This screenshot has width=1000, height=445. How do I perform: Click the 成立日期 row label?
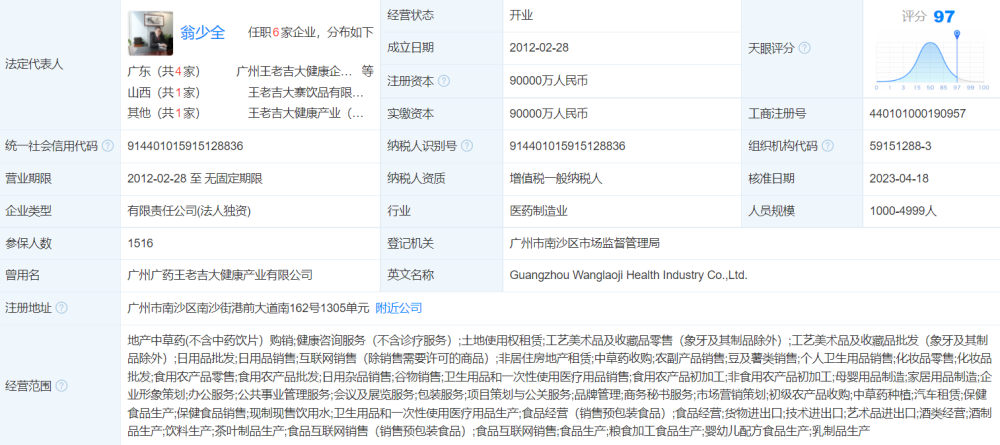[410, 48]
